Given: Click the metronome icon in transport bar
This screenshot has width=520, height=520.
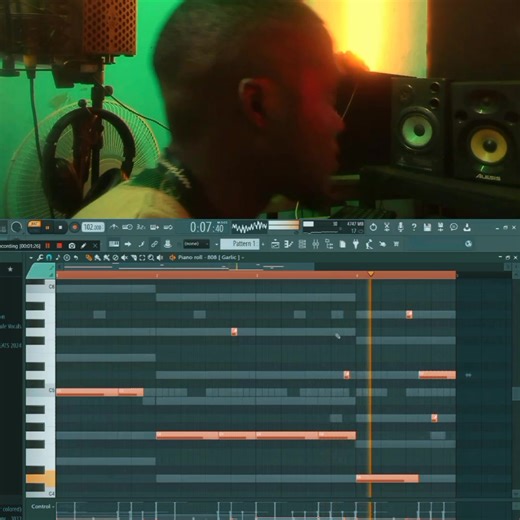Looking at the screenshot, I should pyautogui.click(x=114, y=227).
